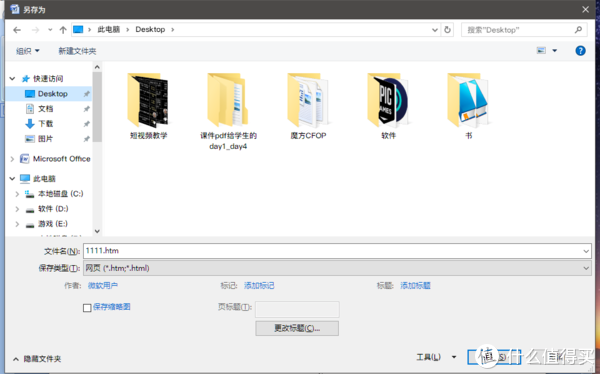Select the 书 folder
Screen dimensions: 600x374
[x=468, y=106]
